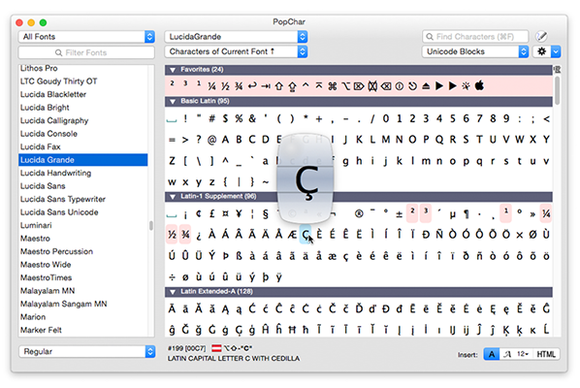
Task: Choose the Option key symbol in Favorites
Action: tap(345, 86)
